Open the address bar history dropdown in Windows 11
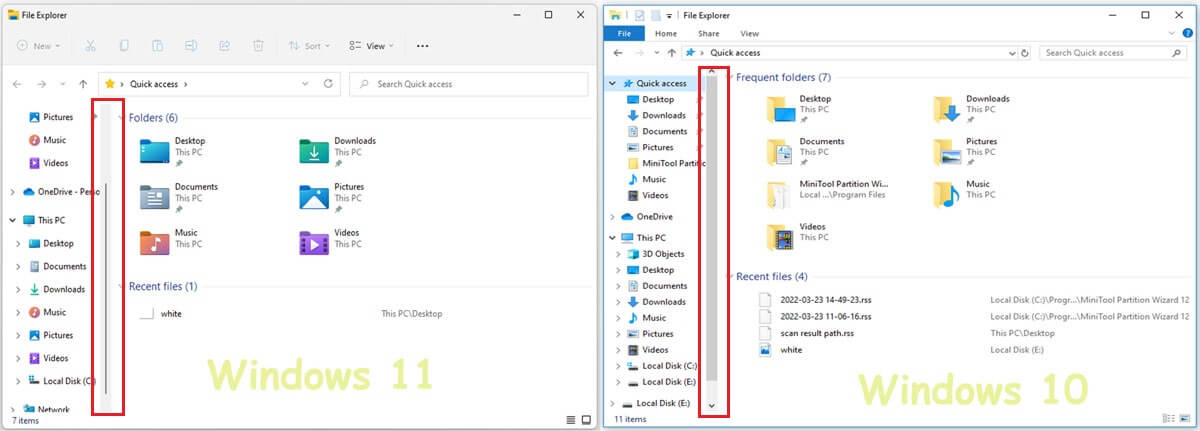 coord(305,84)
